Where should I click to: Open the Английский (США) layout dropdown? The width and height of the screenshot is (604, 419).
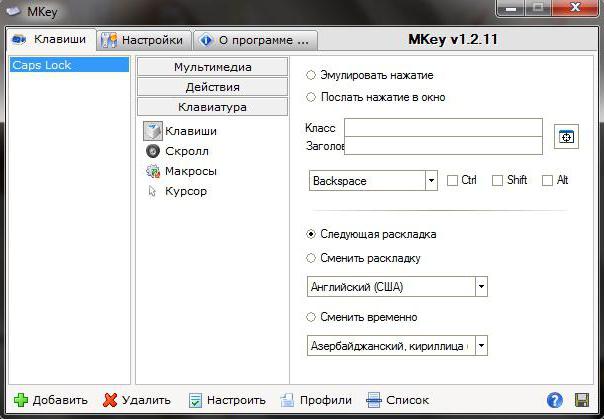pos(482,287)
